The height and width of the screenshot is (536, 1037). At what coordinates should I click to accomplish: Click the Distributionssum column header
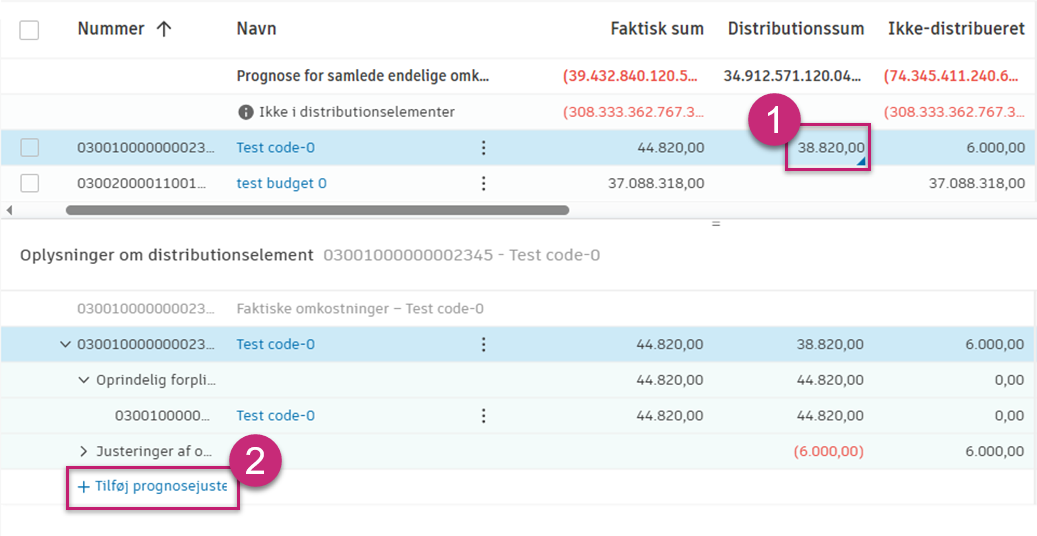[x=795, y=29]
